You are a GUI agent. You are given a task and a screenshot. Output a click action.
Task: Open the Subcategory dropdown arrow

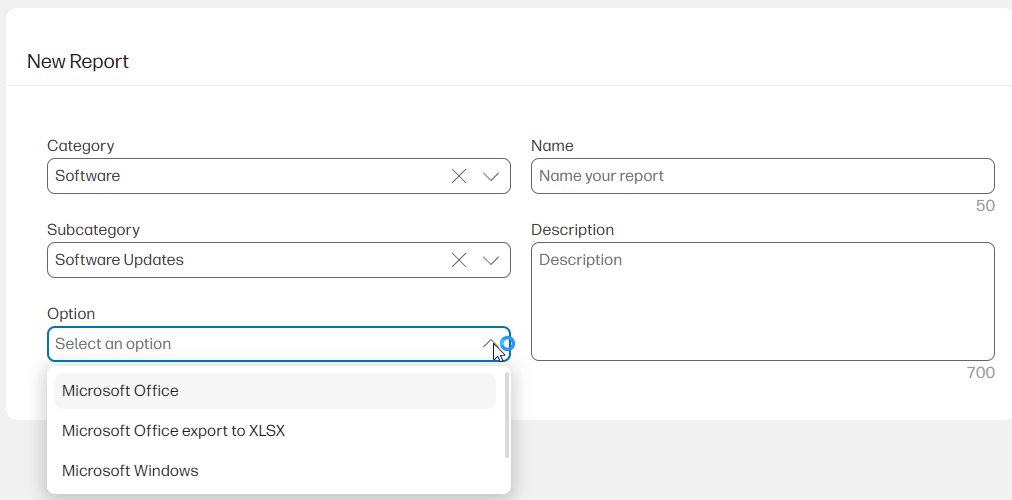click(x=491, y=260)
